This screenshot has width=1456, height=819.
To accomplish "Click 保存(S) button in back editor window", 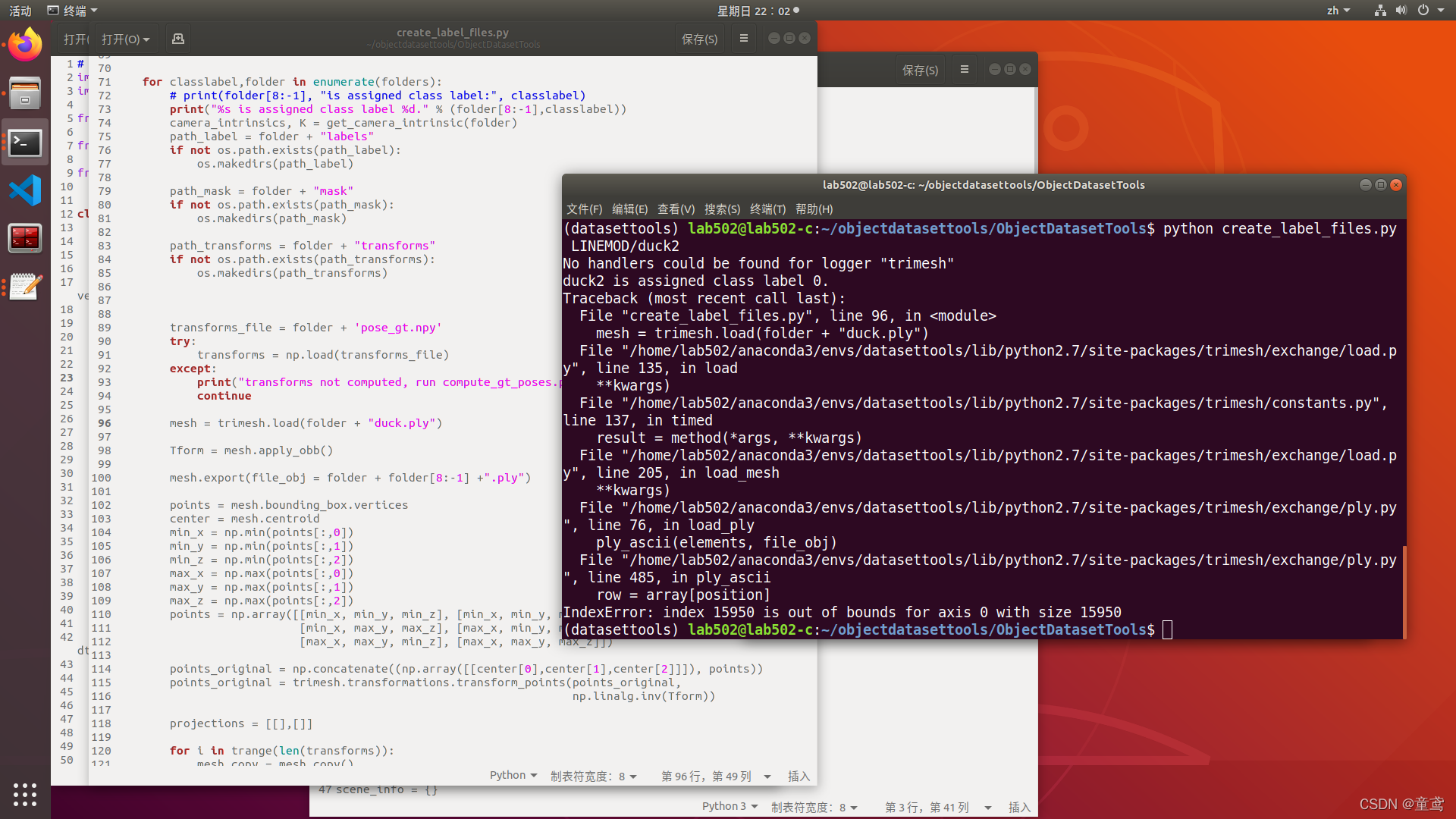I will click(920, 70).
